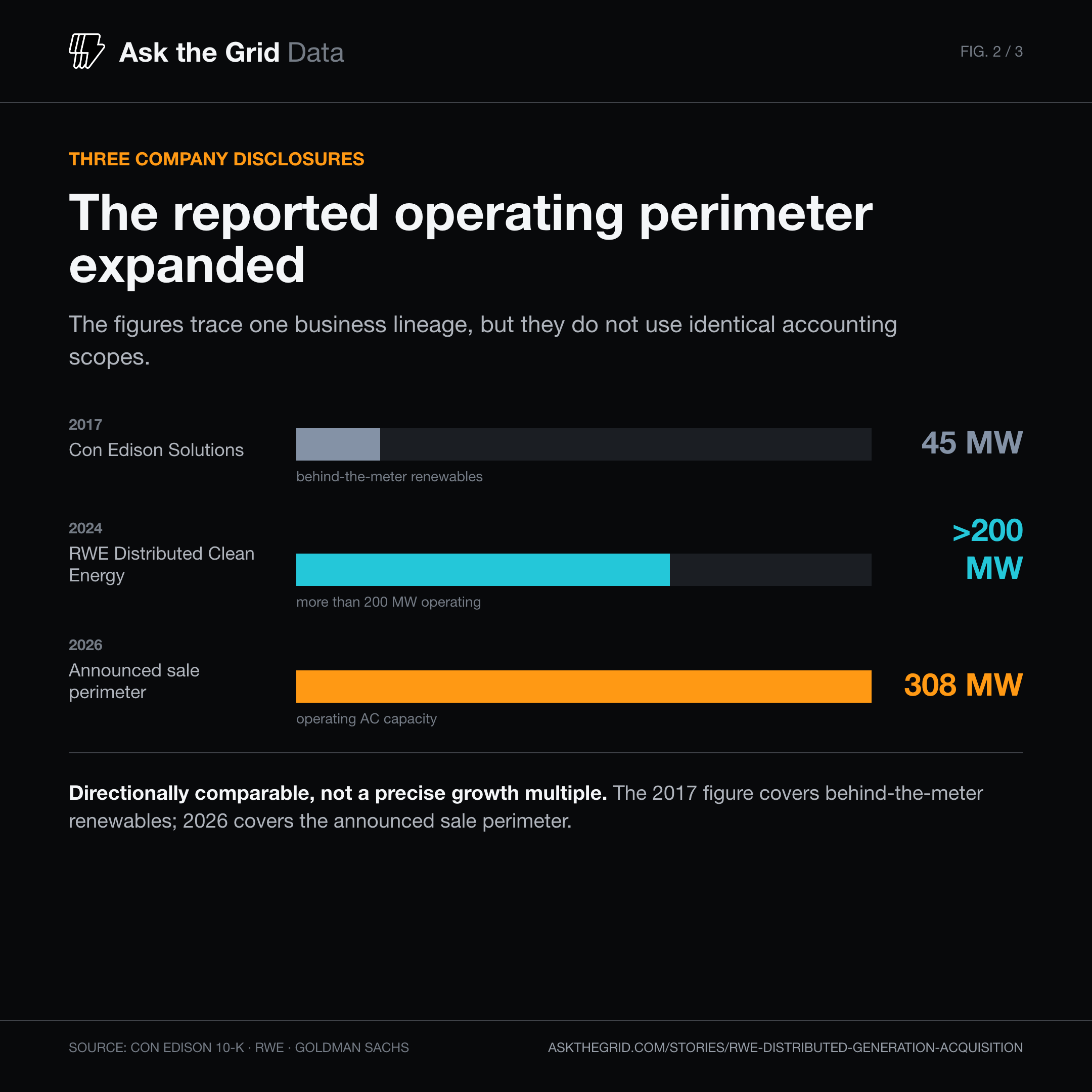The height and width of the screenshot is (1092, 1092).
Task: Select the orange 308 MW bar
Action: point(584,686)
